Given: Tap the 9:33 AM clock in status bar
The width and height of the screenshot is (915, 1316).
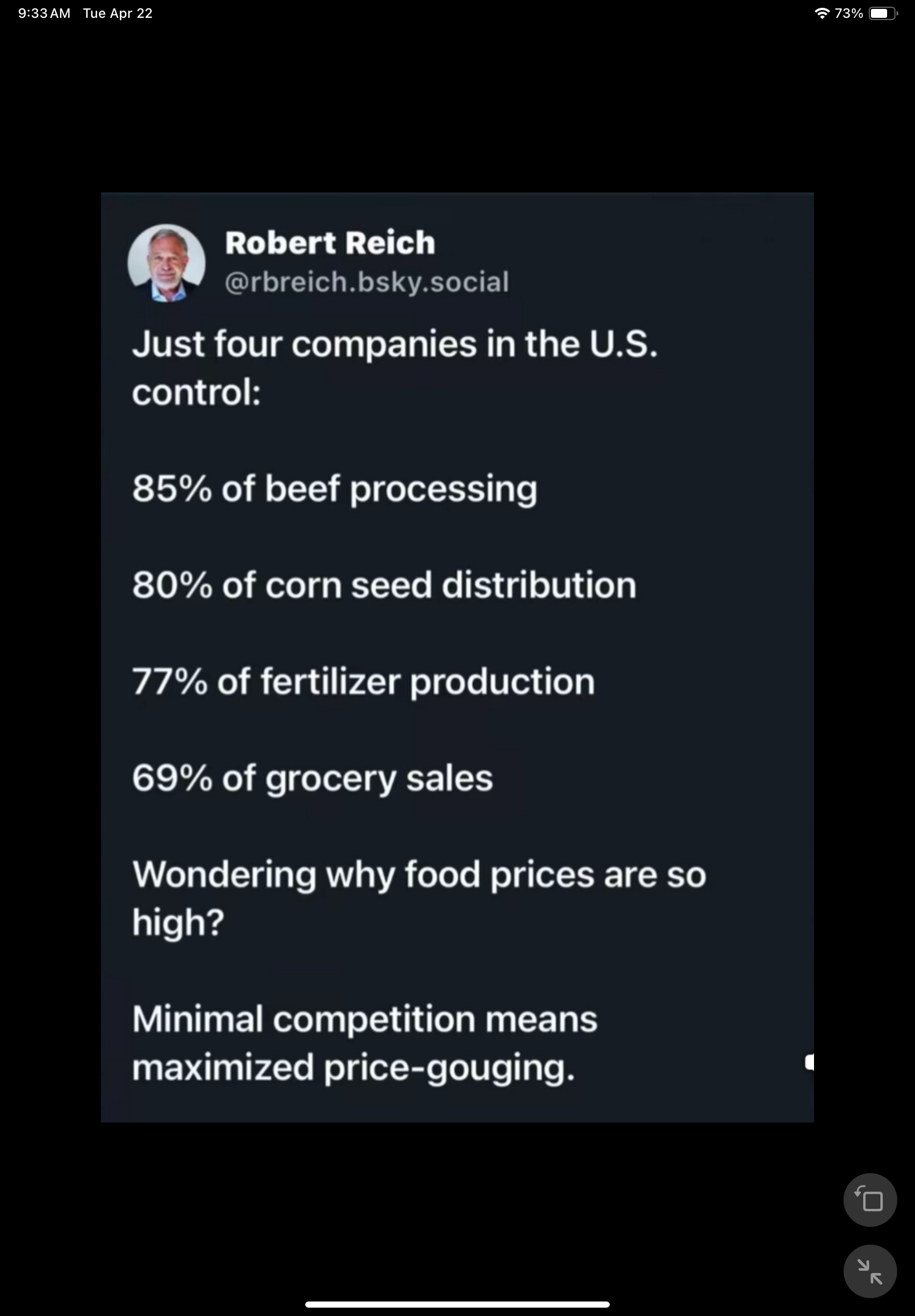Looking at the screenshot, I should 44,13.
